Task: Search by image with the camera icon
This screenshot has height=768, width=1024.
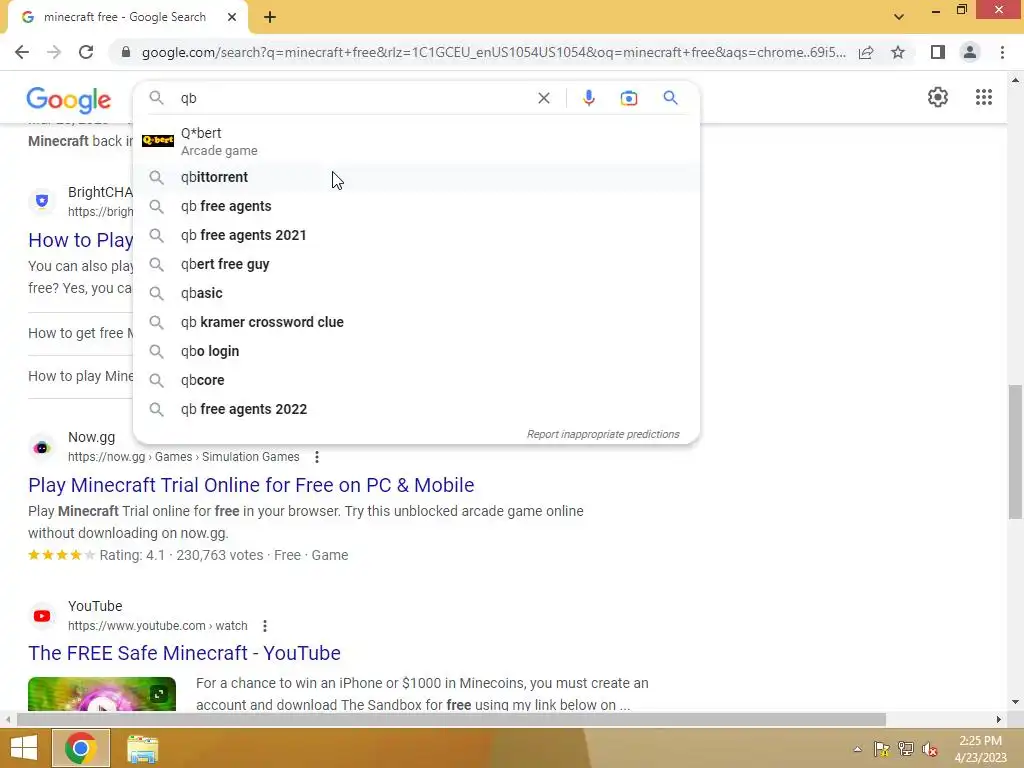Action: coord(628,98)
